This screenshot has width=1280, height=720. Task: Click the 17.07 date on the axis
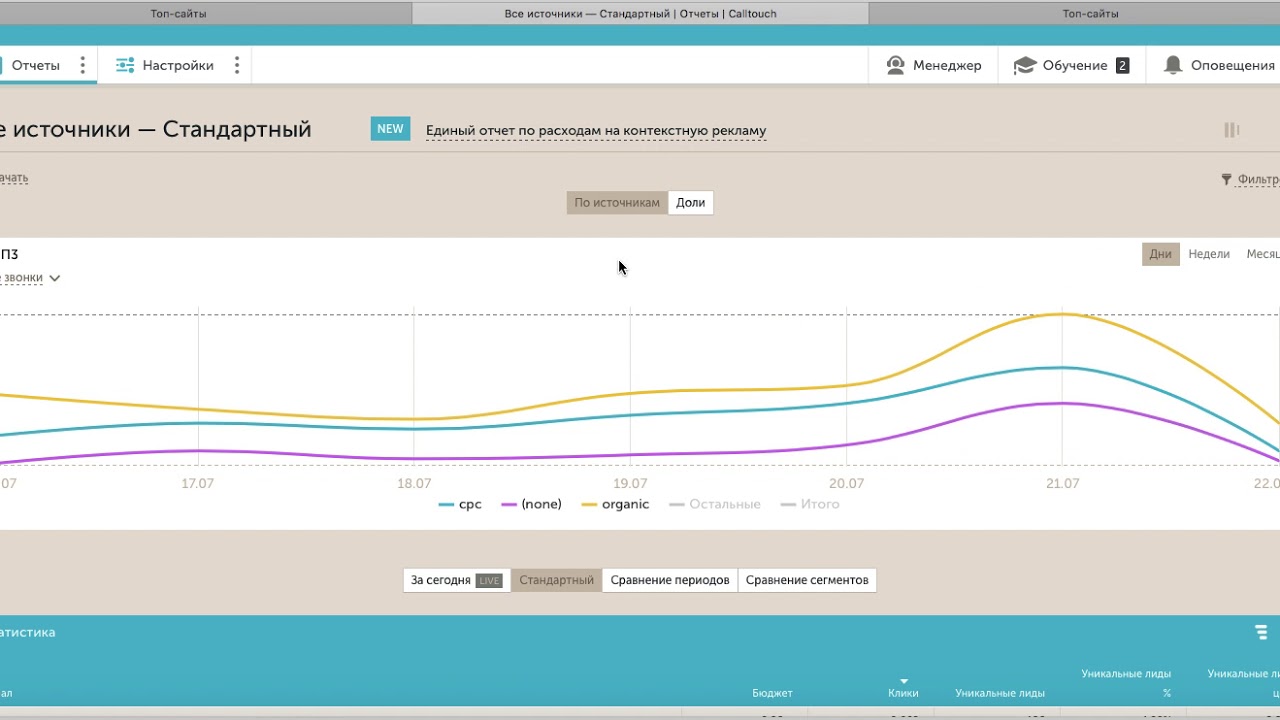(198, 483)
